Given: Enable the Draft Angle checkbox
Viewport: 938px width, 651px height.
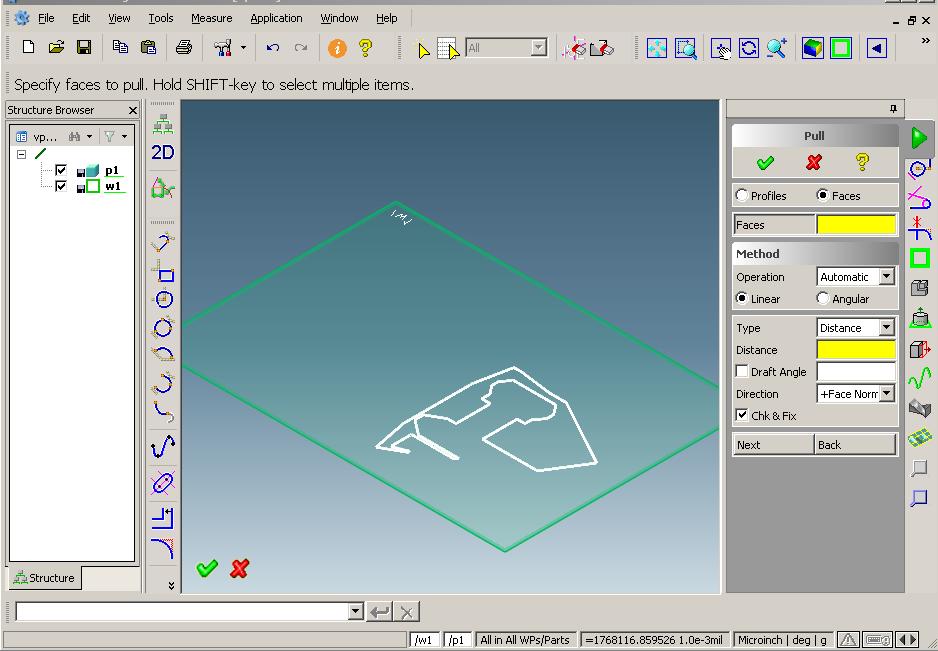Looking at the screenshot, I should click(x=742, y=371).
